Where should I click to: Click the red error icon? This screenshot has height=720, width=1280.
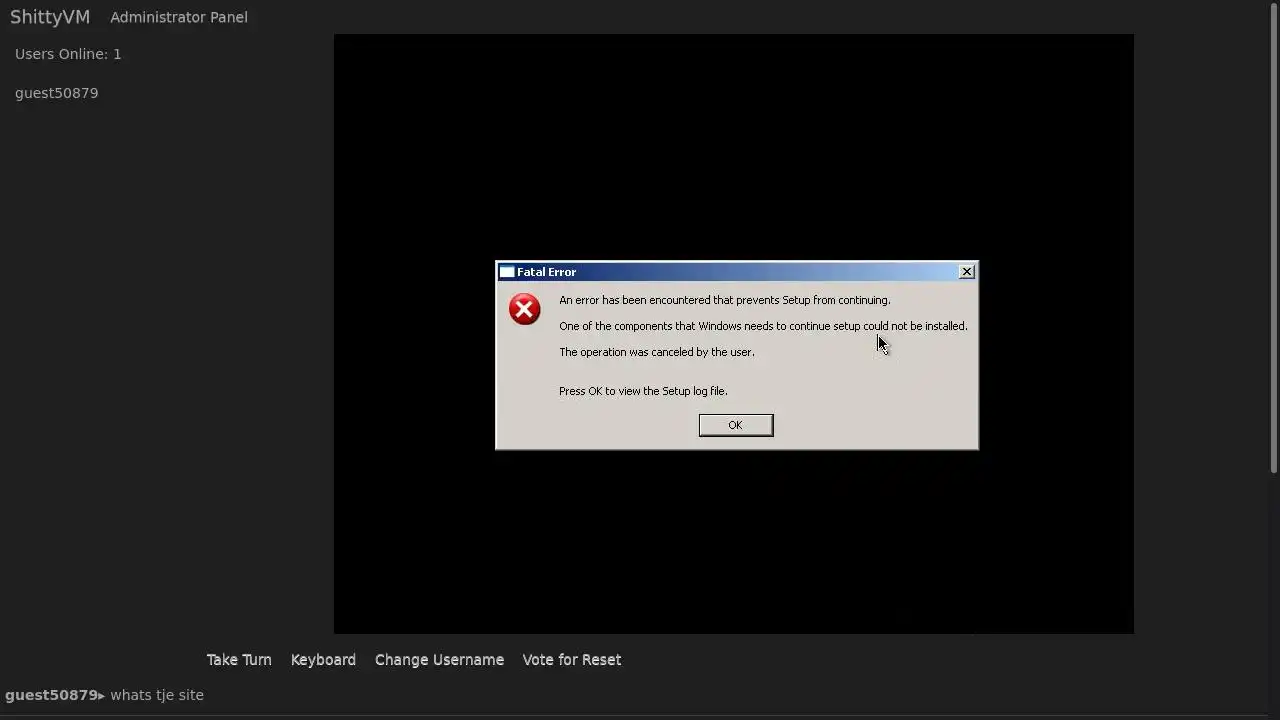524,309
